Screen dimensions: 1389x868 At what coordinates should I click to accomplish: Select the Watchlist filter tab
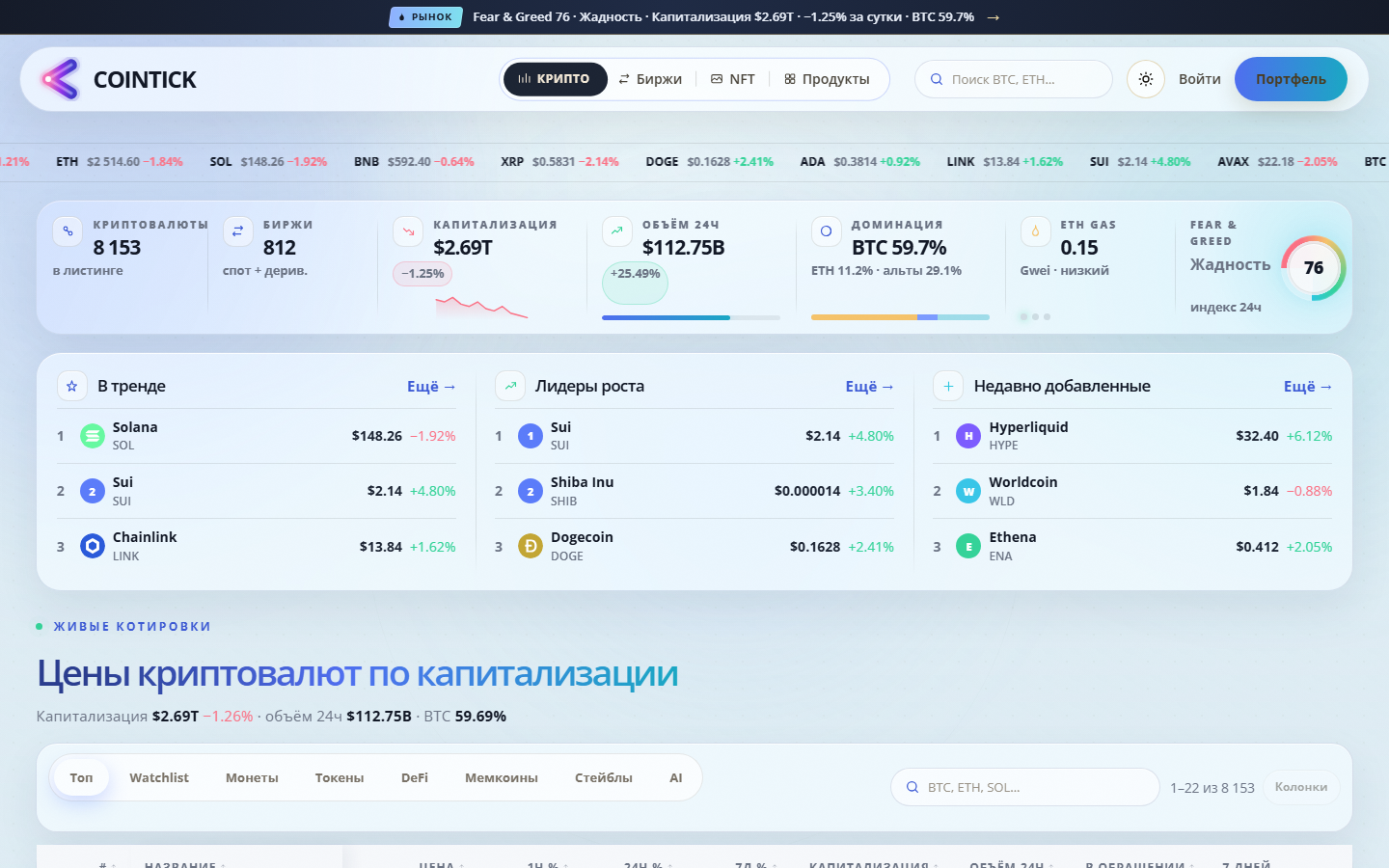click(159, 777)
